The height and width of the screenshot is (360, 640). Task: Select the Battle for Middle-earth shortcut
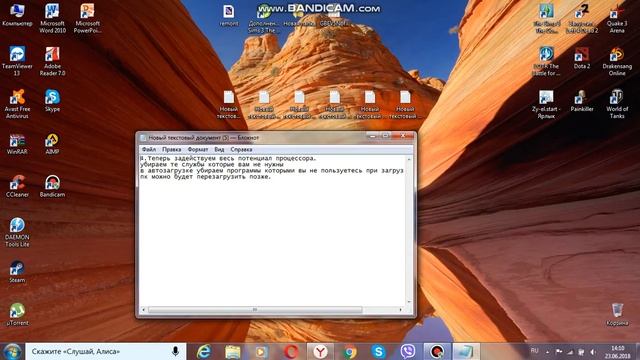[546, 61]
